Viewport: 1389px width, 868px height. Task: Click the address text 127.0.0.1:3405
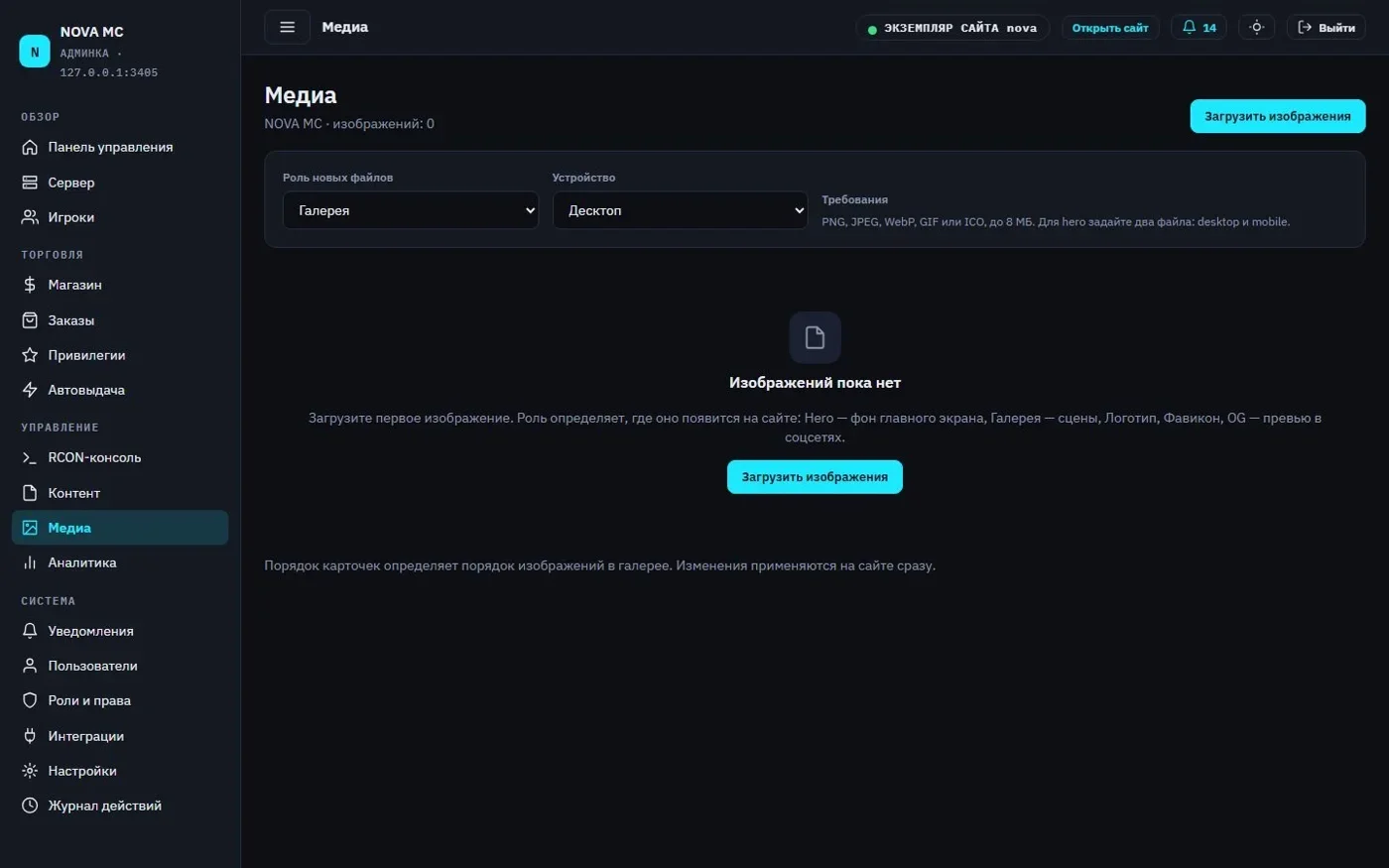tap(109, 72)
